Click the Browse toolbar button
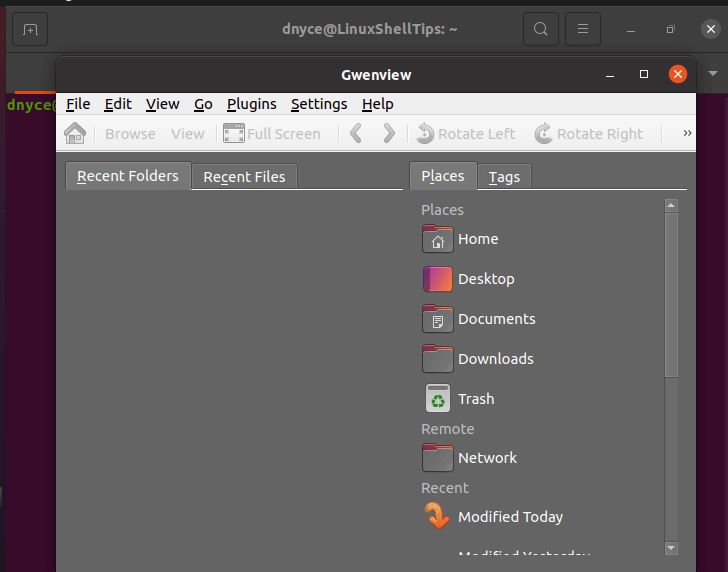728x572 pixels. point(130,134)
